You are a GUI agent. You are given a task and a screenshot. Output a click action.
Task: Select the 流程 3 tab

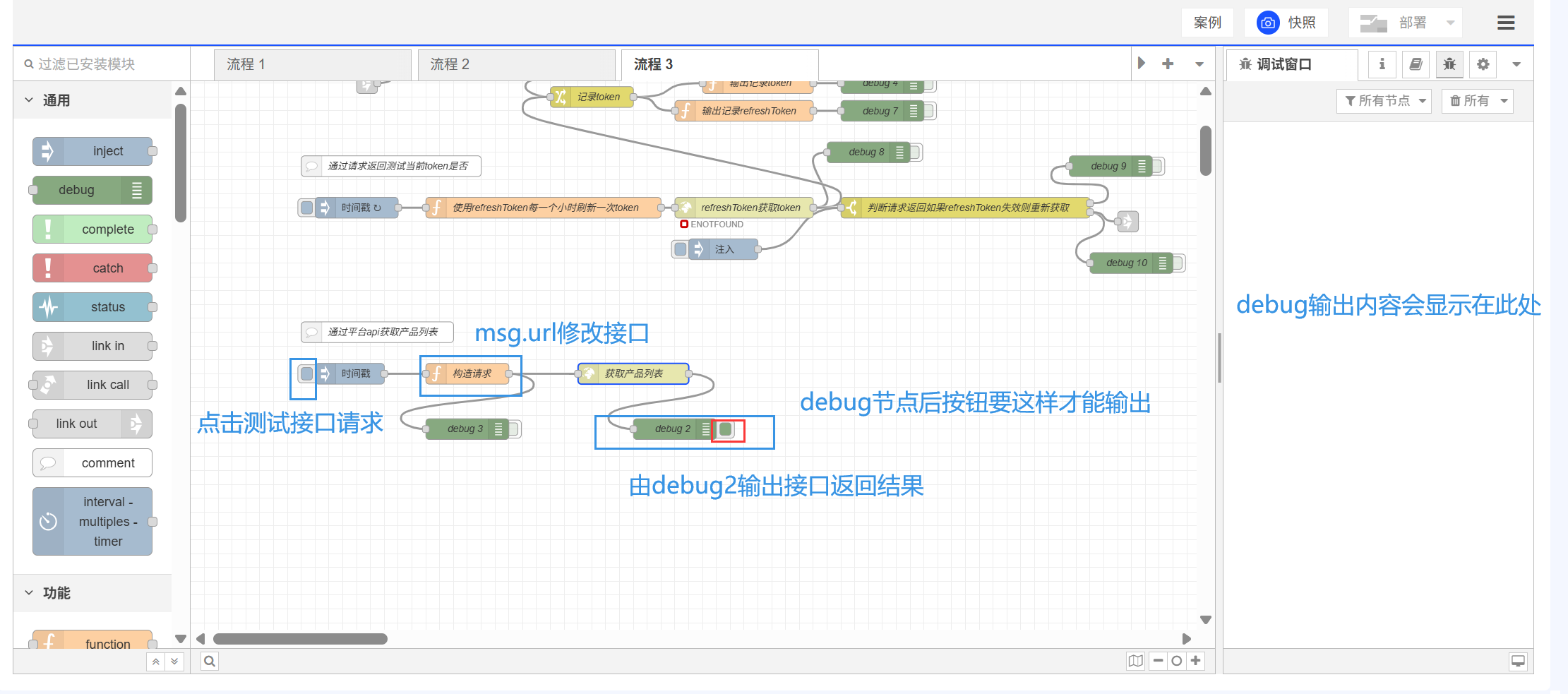(720, 64)
